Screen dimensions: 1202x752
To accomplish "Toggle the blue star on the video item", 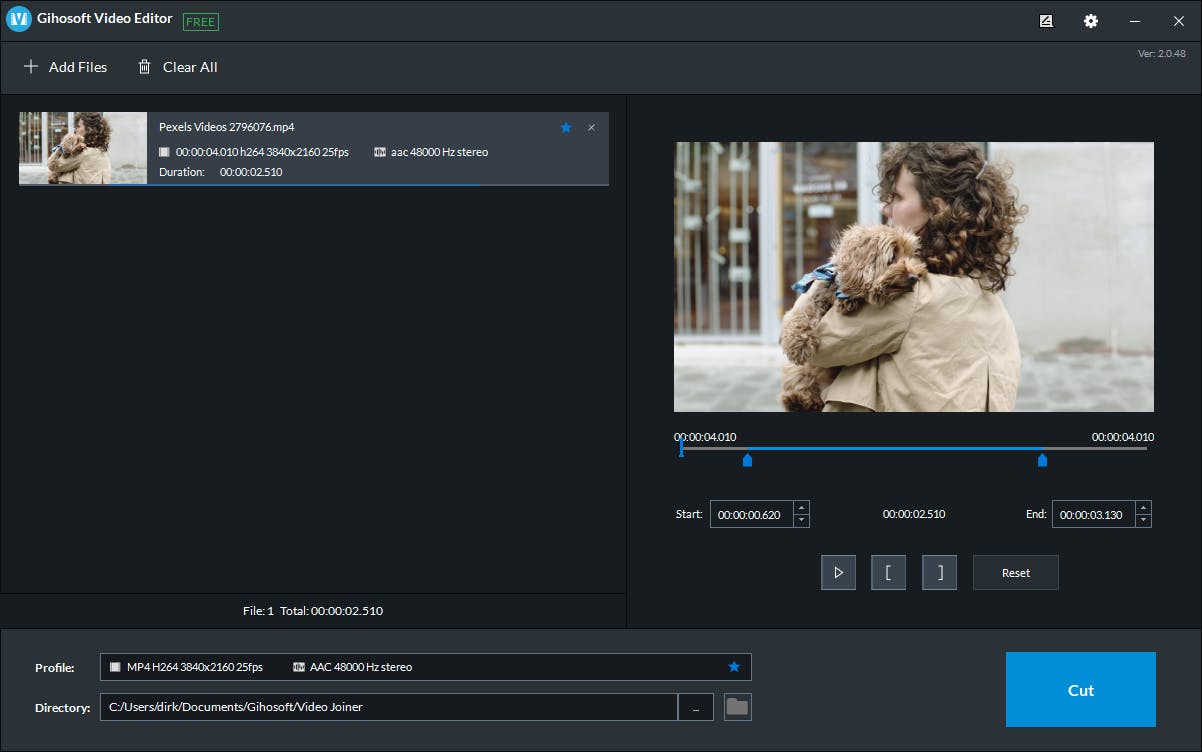I will point(566,128).
